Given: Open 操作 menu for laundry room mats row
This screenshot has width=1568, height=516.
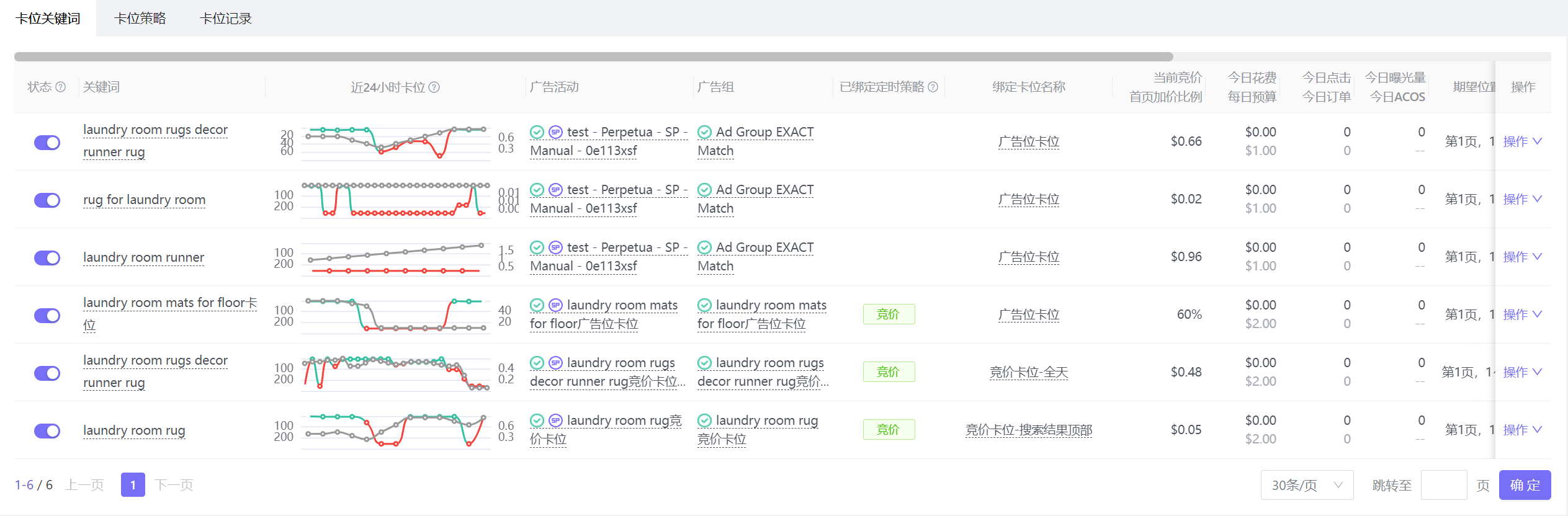Looking at the screenshot, I should pos(1522,314).
